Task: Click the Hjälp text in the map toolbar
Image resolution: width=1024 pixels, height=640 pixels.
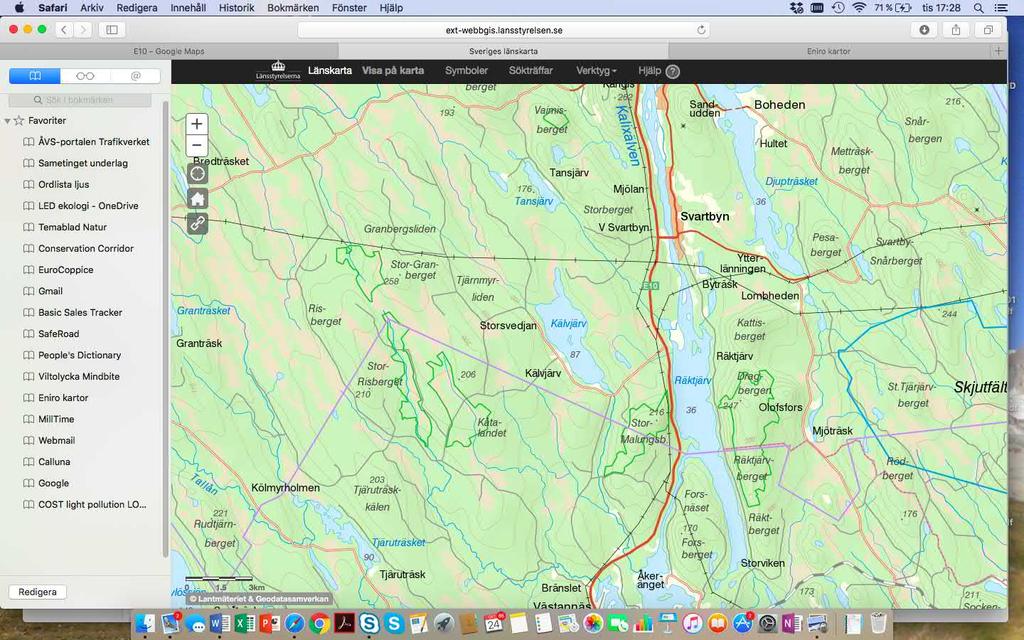Action: click(650, 71)
